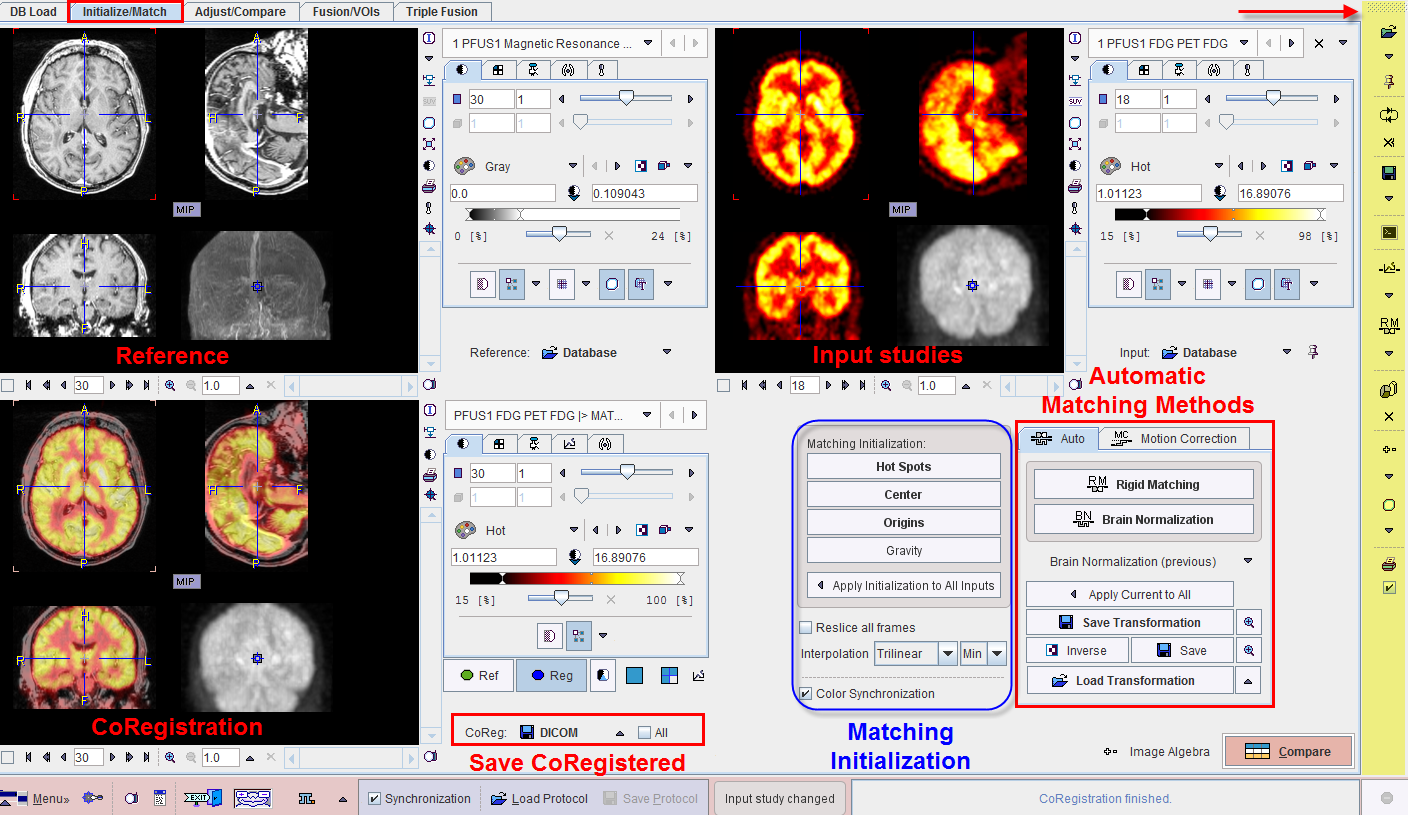This screenshot has height=815, width=1408.
Task: Click the Brain Normalization button
Action: coord(1144,519)
